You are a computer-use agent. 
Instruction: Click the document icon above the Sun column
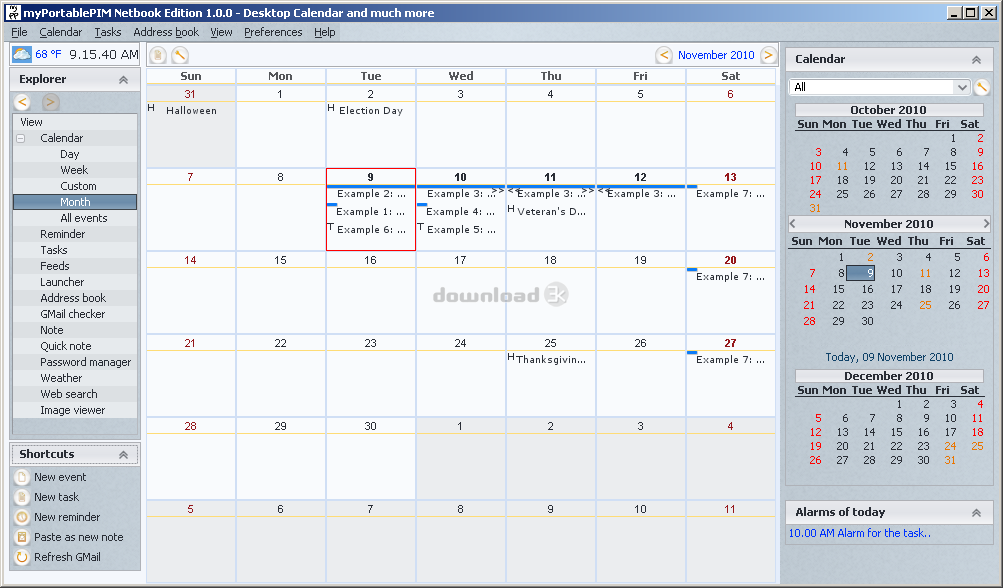158,55
